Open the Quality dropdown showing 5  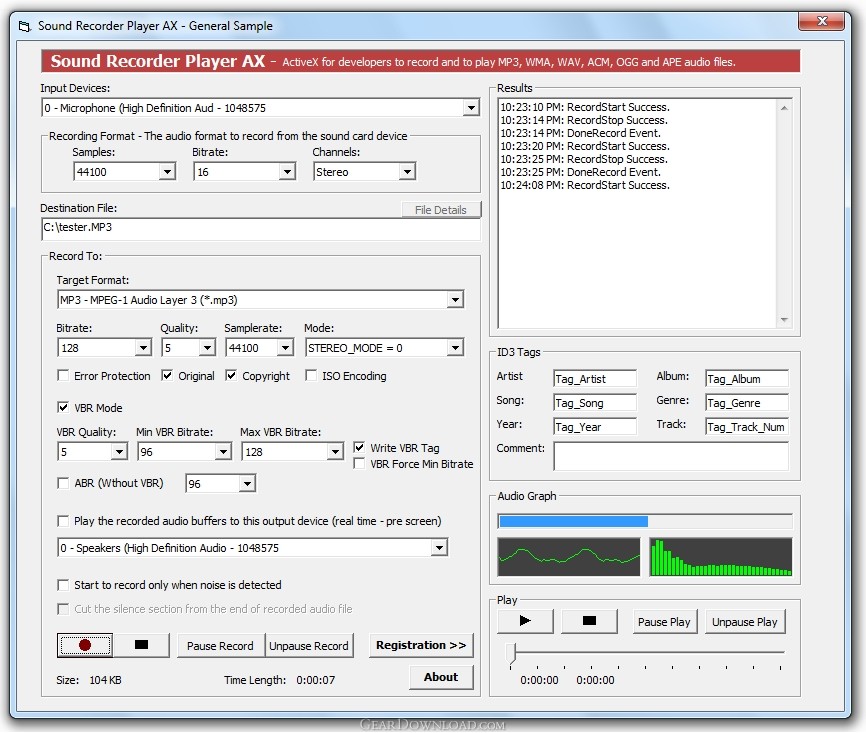click(207, 348)
